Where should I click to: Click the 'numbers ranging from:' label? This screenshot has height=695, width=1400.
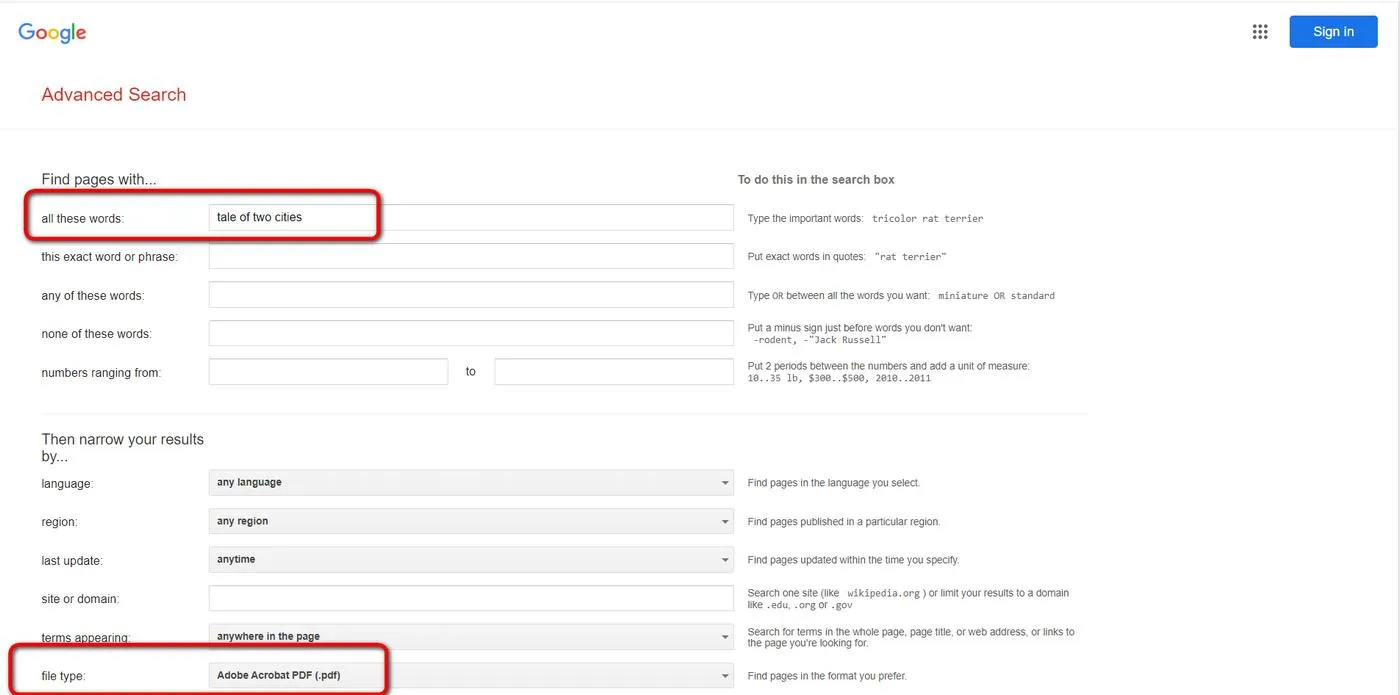[101, 373]
